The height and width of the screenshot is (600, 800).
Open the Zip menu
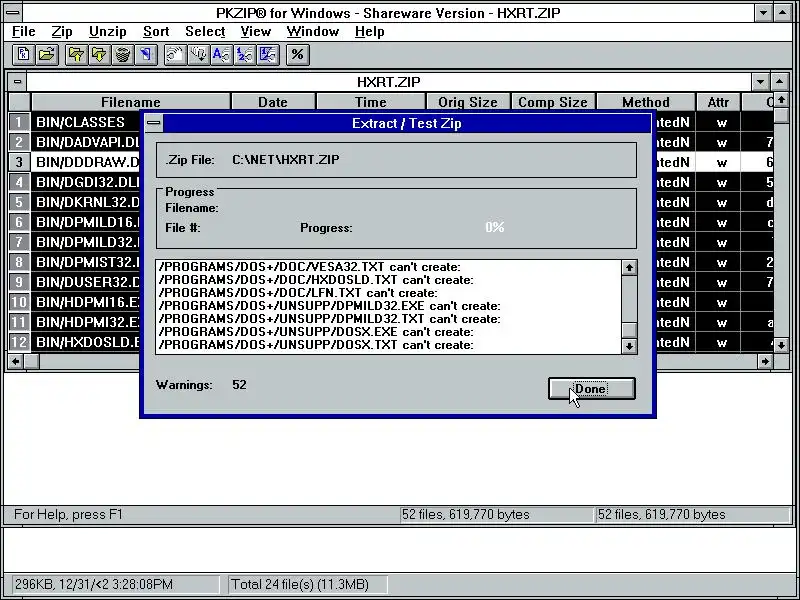(x=62, y=32)
